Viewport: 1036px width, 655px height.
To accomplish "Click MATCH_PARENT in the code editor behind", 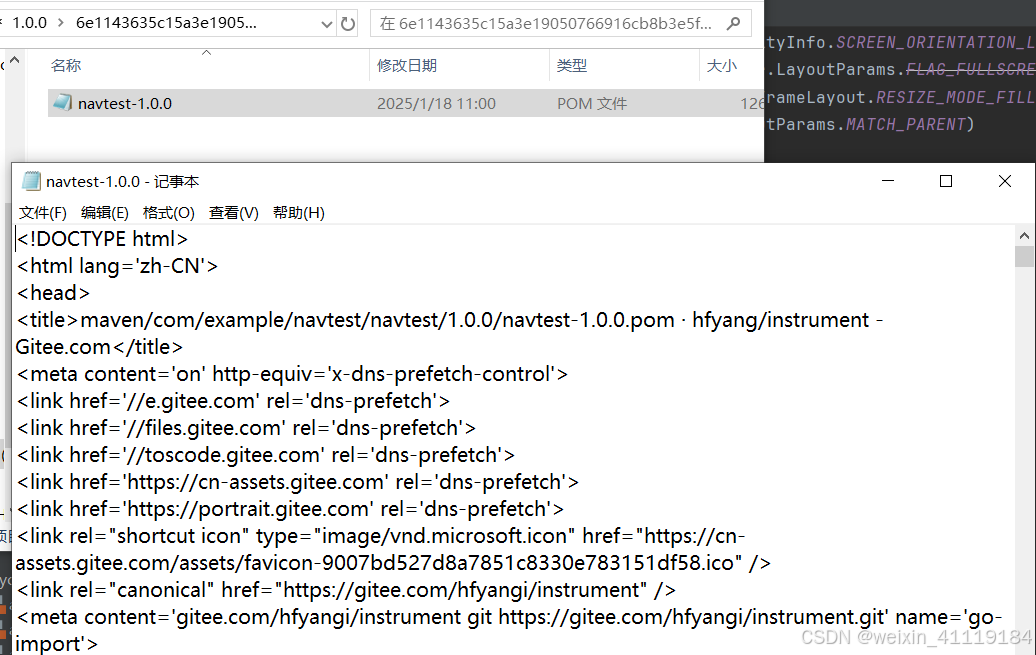I will click(906, 124).
